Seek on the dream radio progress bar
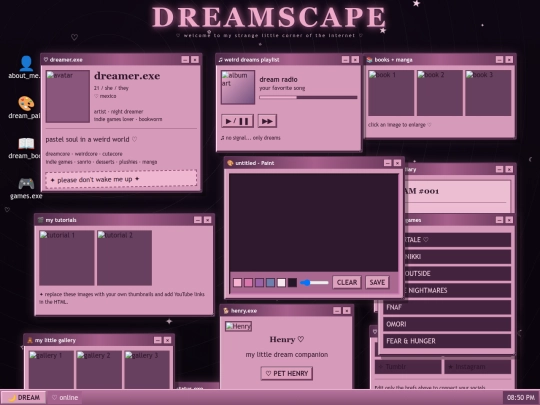This screenshot has height=405, width=540. coord(308,97)
